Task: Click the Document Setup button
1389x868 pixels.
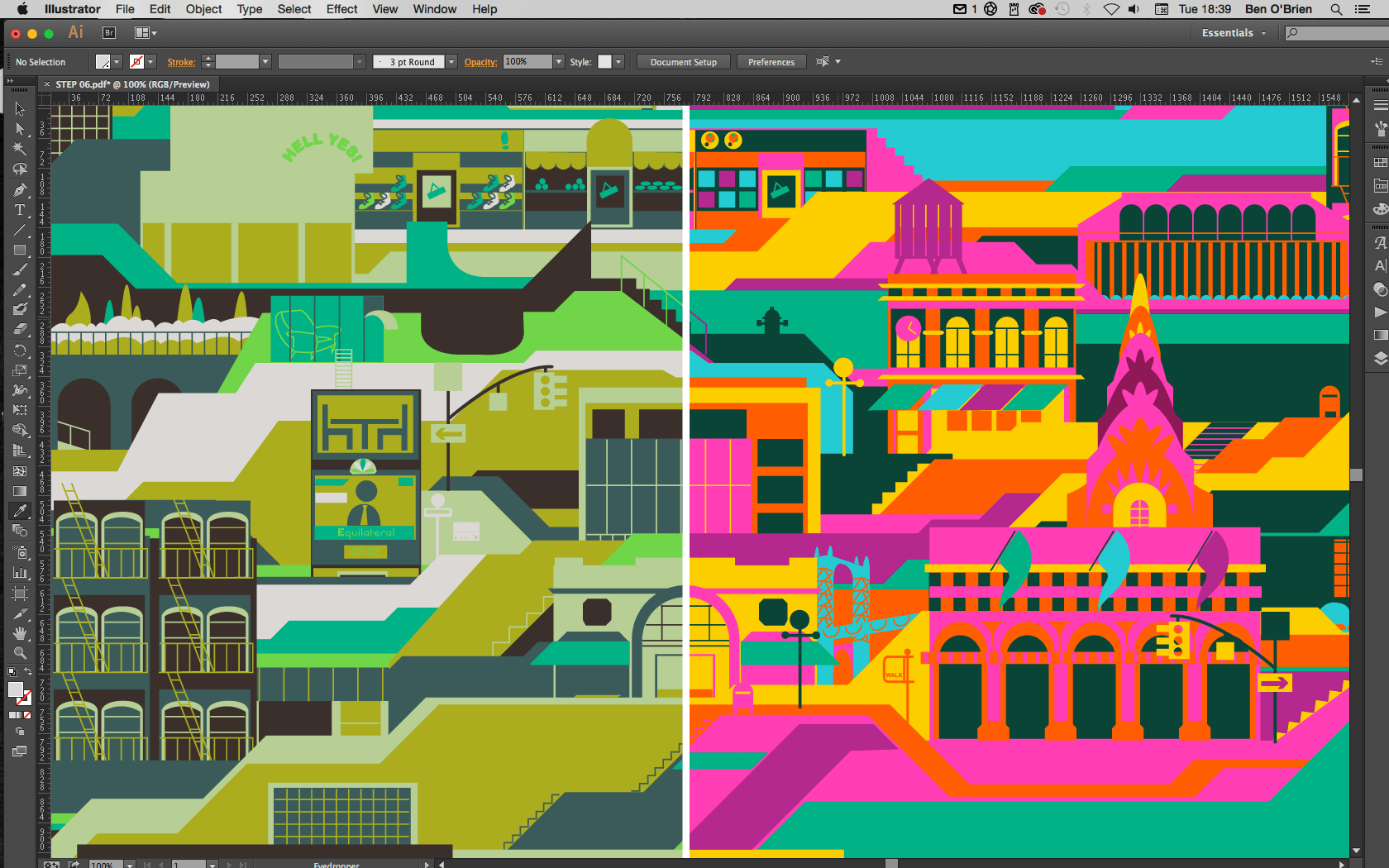Action: coord(683,62)
